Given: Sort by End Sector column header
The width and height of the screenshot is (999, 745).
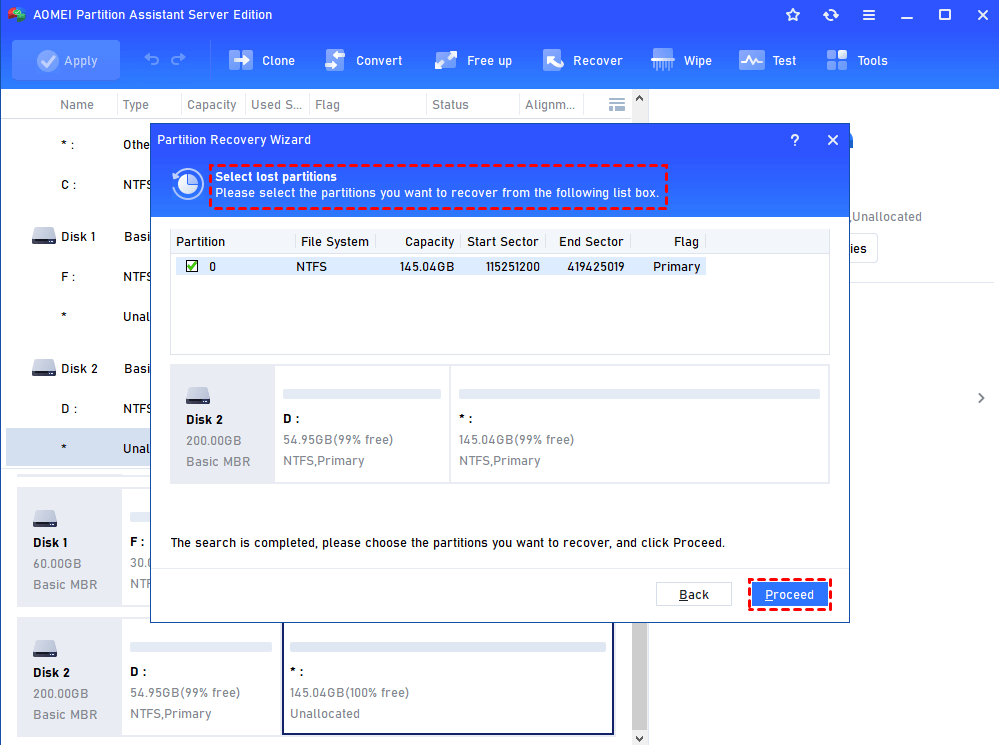Looking at the screenshot, I should click(x=591, y=242).
